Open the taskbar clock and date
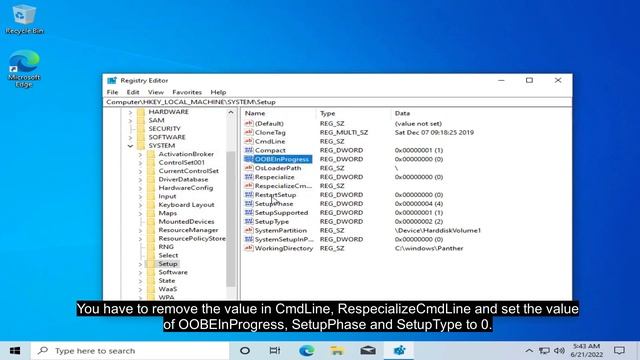 (586, 351)
